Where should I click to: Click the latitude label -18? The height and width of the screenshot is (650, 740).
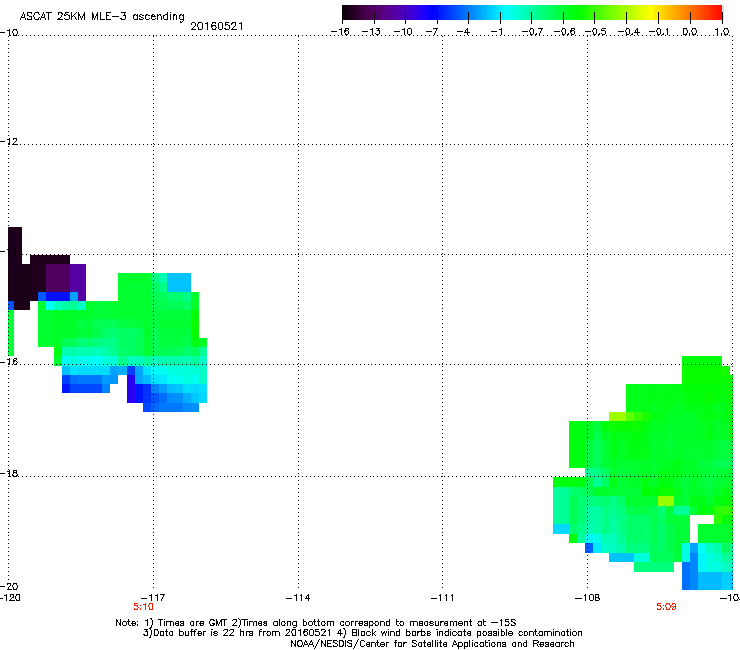[9, 473]
